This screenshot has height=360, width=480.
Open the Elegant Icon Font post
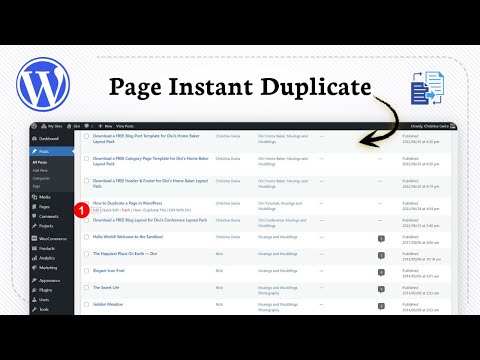109,271
